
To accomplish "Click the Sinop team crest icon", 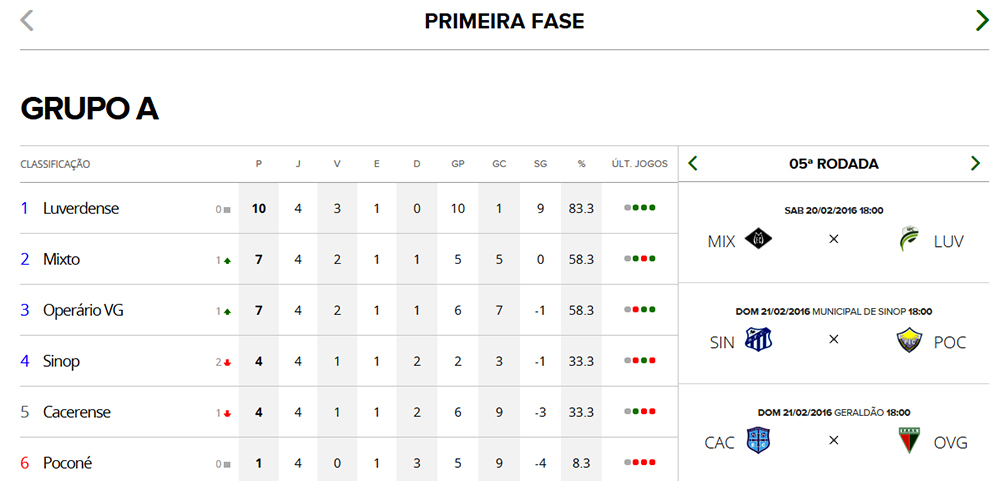I will click(759, 340).
